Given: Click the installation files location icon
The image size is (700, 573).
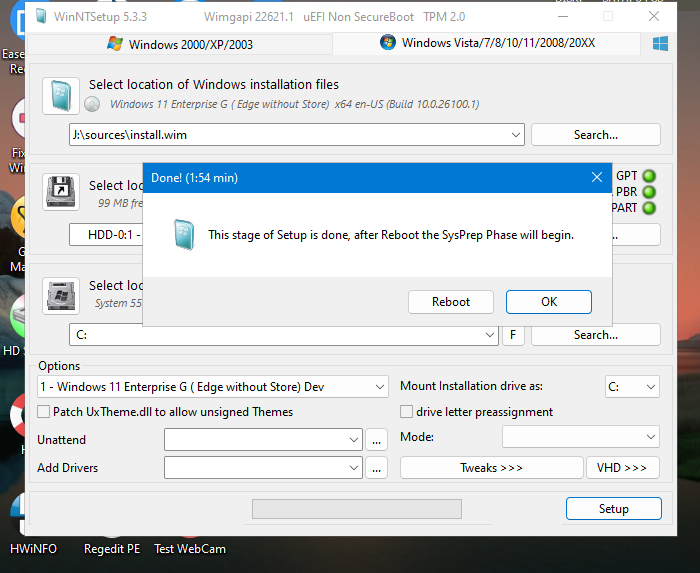Looking at the screenshot, I should pyautogui.click(x=61, y=96).
